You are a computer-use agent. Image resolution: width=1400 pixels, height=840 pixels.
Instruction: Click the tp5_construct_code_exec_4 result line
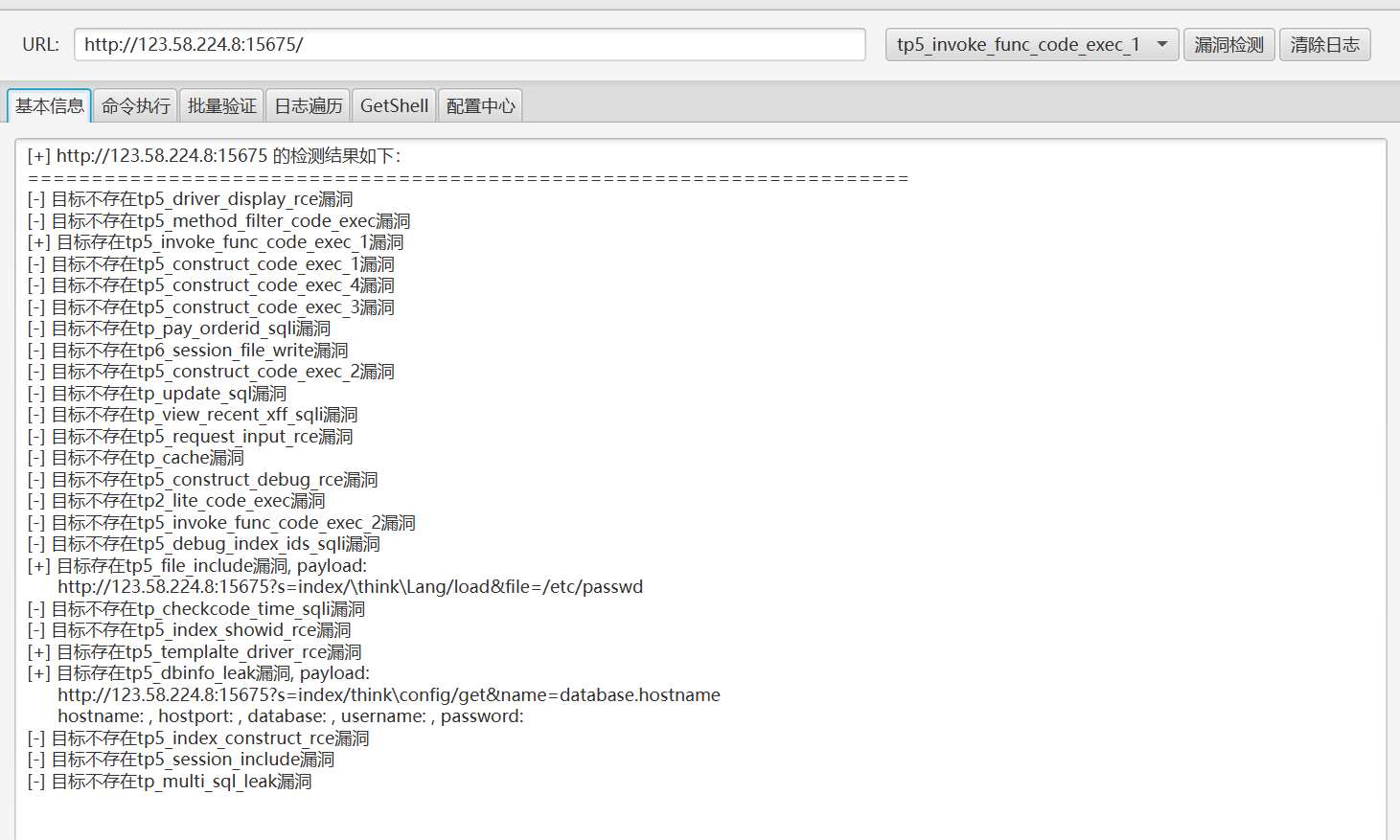pos(211,285)
